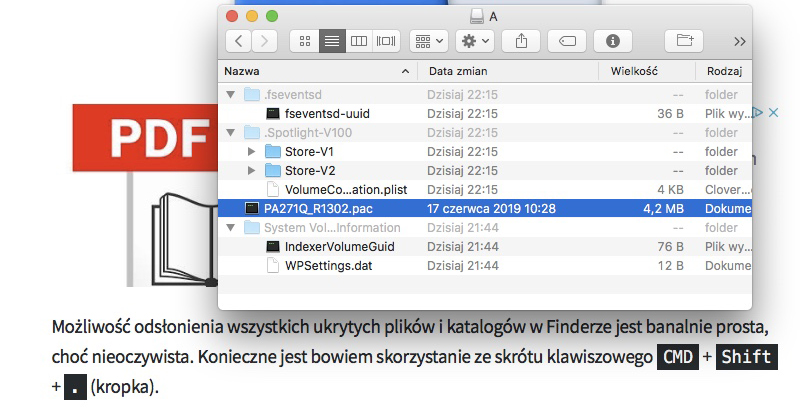Switch to column view mode
The width and height of the screenshot is (805, 419).
point(358,41)
